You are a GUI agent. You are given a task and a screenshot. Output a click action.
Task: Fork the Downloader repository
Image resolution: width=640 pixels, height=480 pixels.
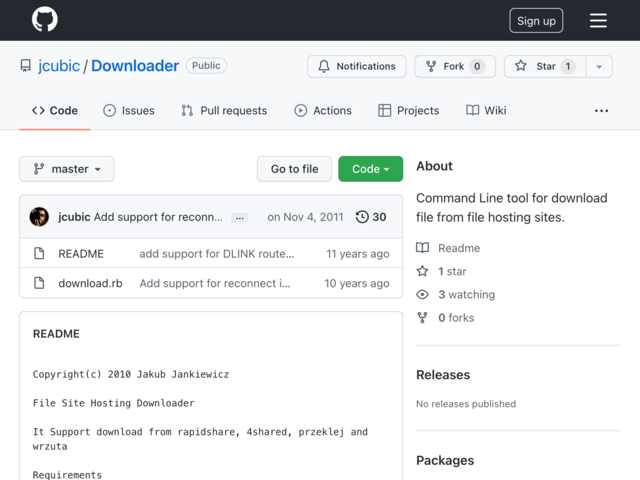point(454,67)
